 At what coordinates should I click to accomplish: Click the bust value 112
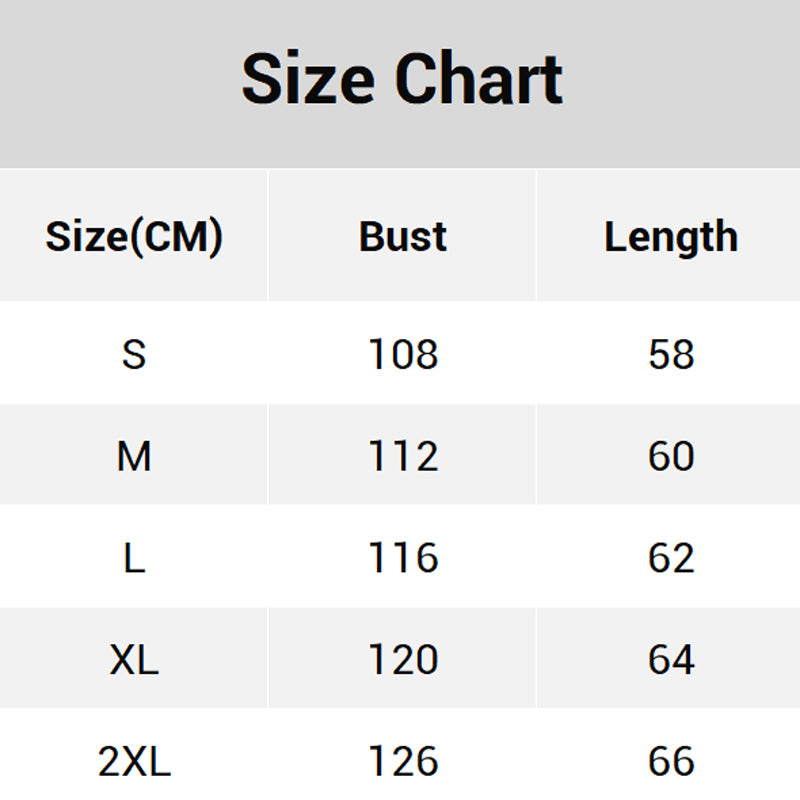[403, 456]
